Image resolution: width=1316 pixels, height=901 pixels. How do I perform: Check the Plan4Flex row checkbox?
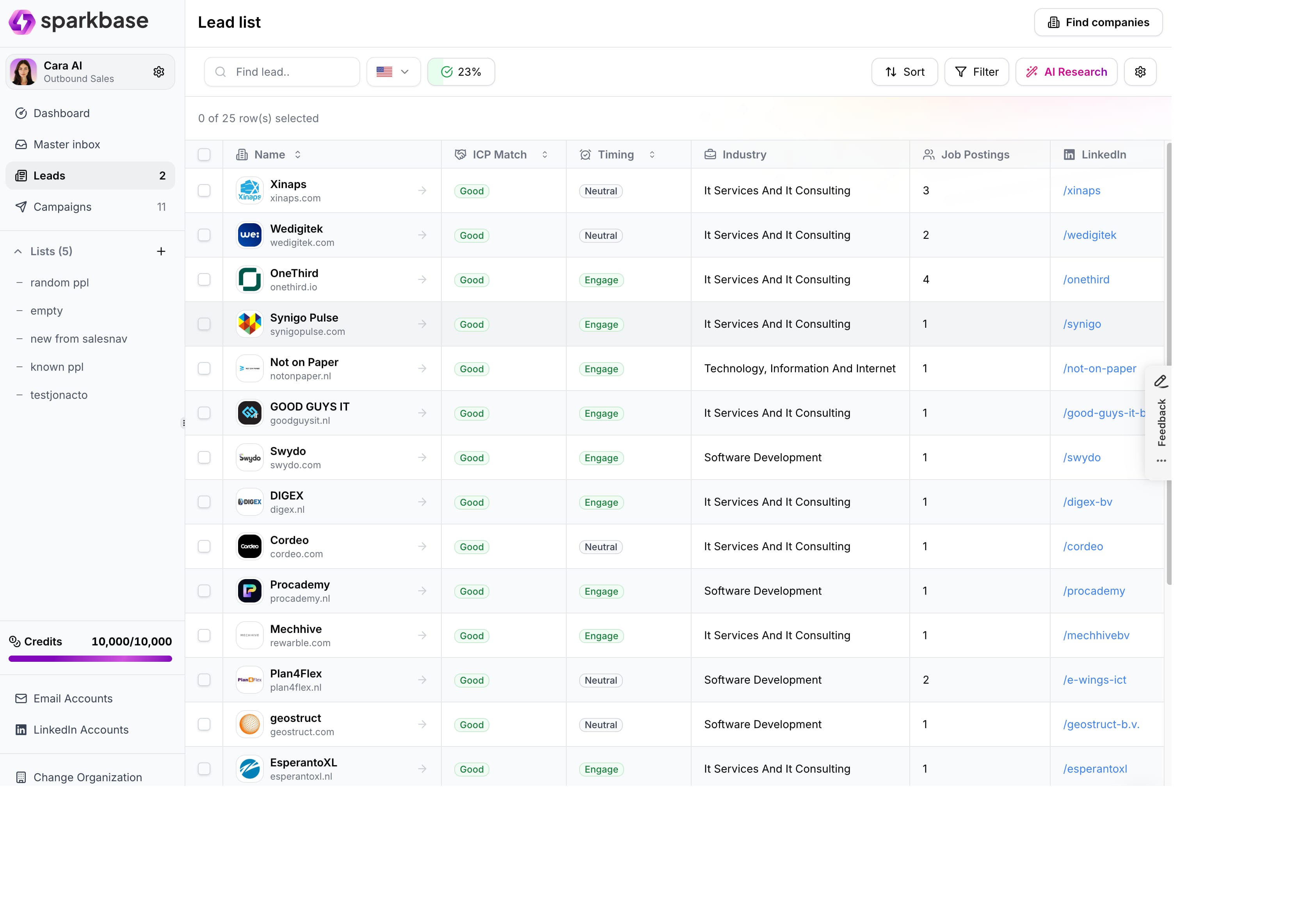click(x=205, y=680)
